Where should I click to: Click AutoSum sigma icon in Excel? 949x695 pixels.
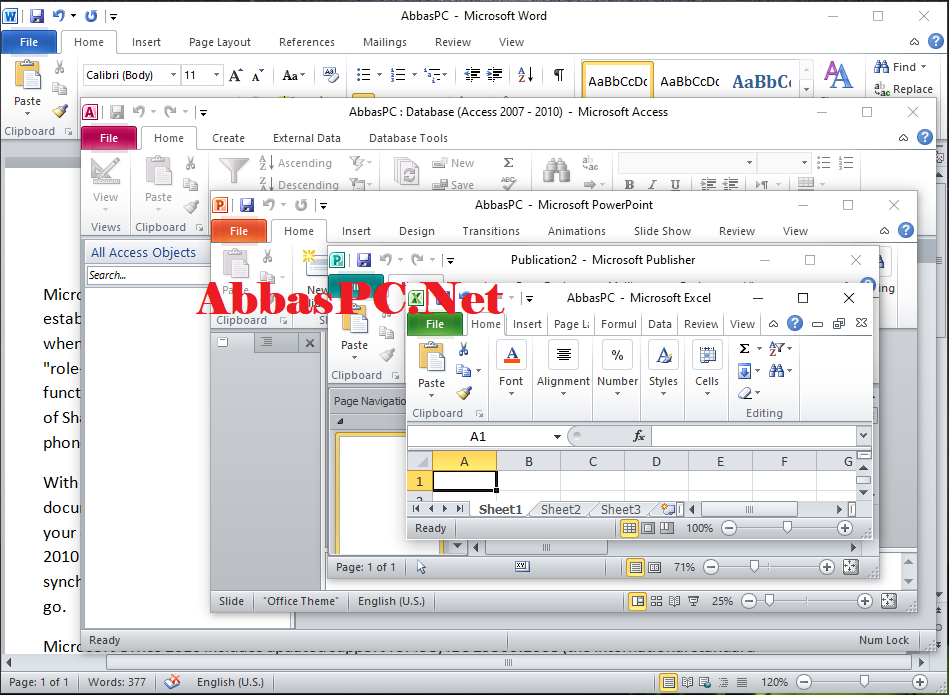pos(745,348)
